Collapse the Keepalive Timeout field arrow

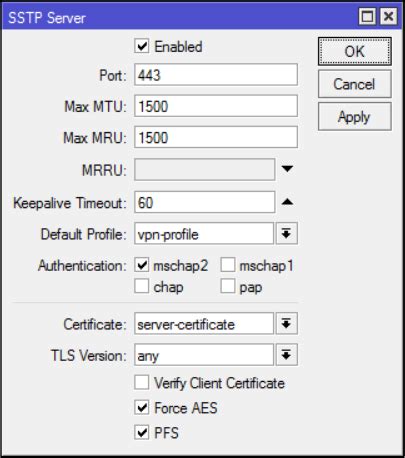[287, 201]
